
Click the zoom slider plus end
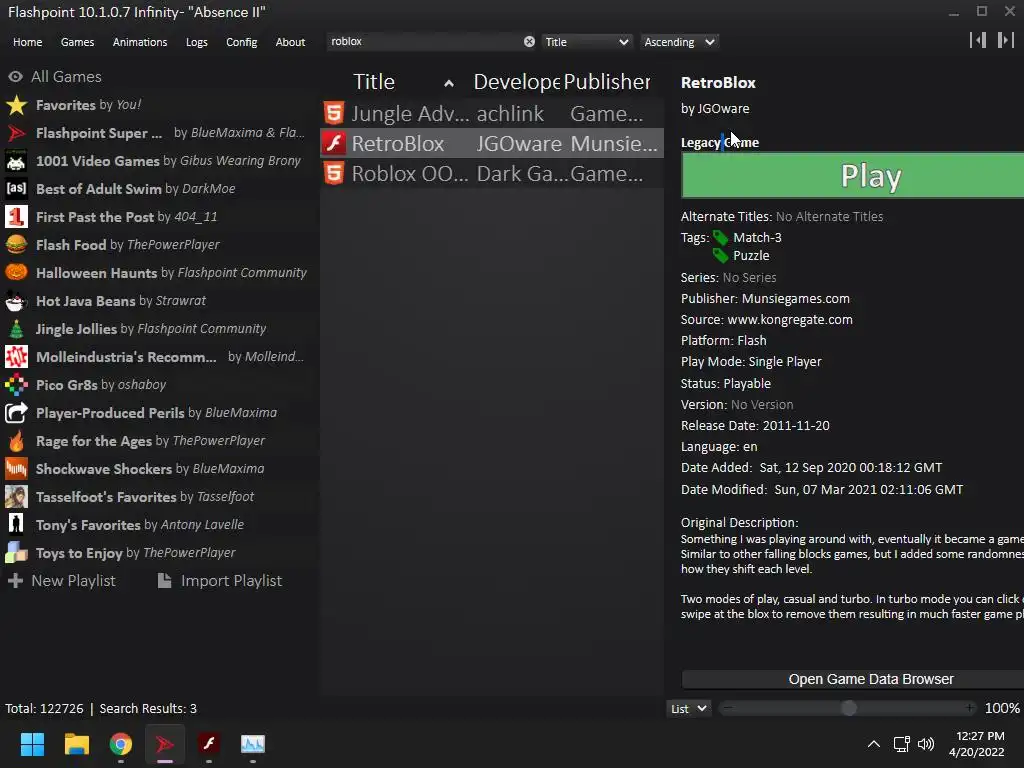(970, 709)
